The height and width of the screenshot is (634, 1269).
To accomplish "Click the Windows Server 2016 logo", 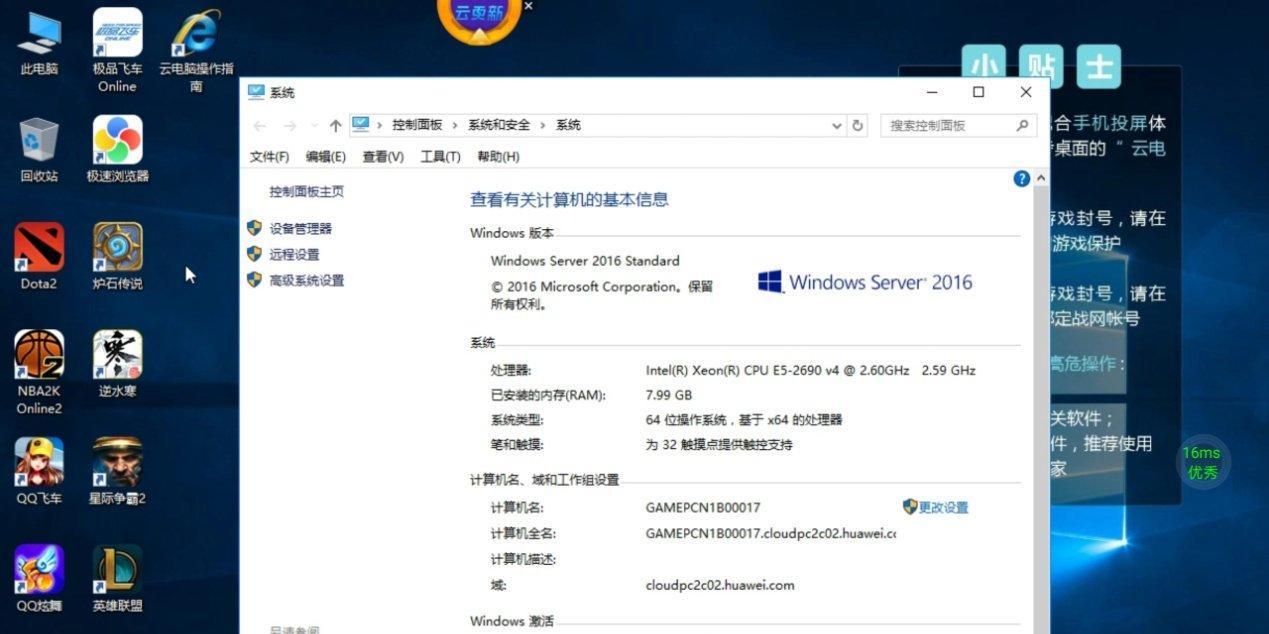I will (x=865, y=282).
